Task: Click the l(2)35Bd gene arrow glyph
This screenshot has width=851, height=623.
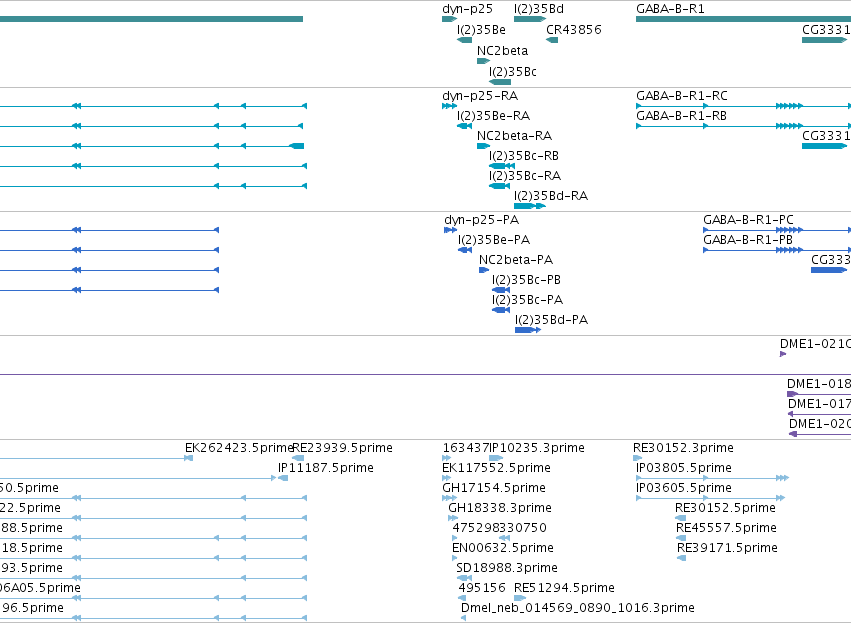Action: (x=530, y=20)
